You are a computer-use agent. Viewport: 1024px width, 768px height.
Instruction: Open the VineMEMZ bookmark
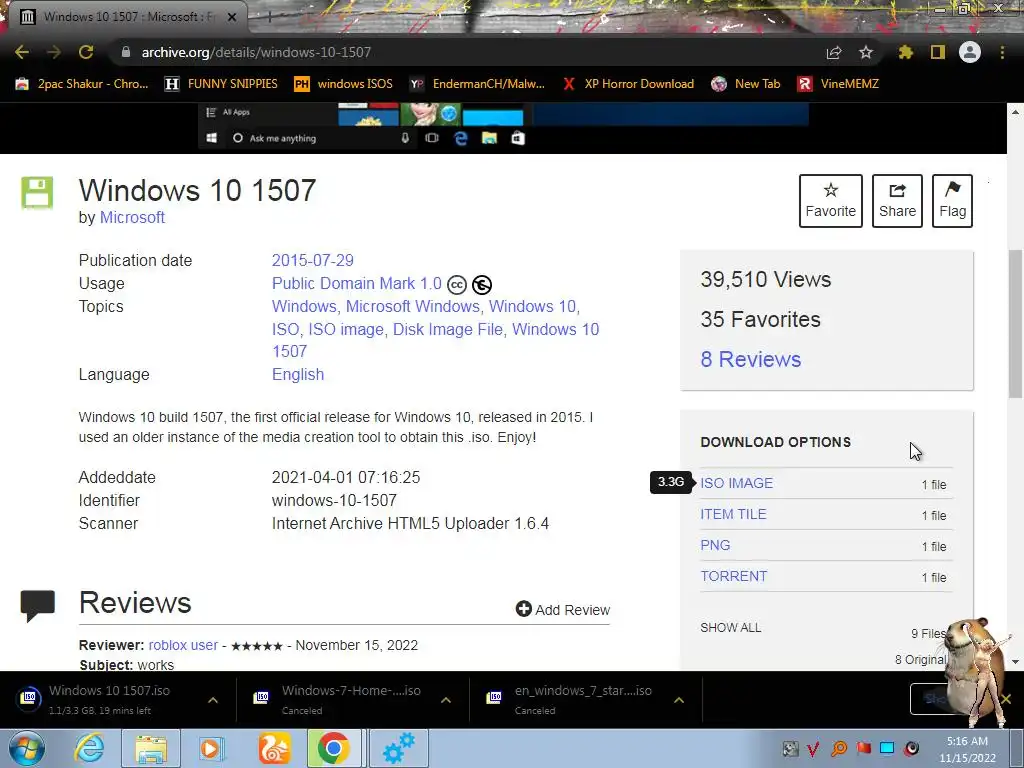pyautogui.click(x=838, y=84)
